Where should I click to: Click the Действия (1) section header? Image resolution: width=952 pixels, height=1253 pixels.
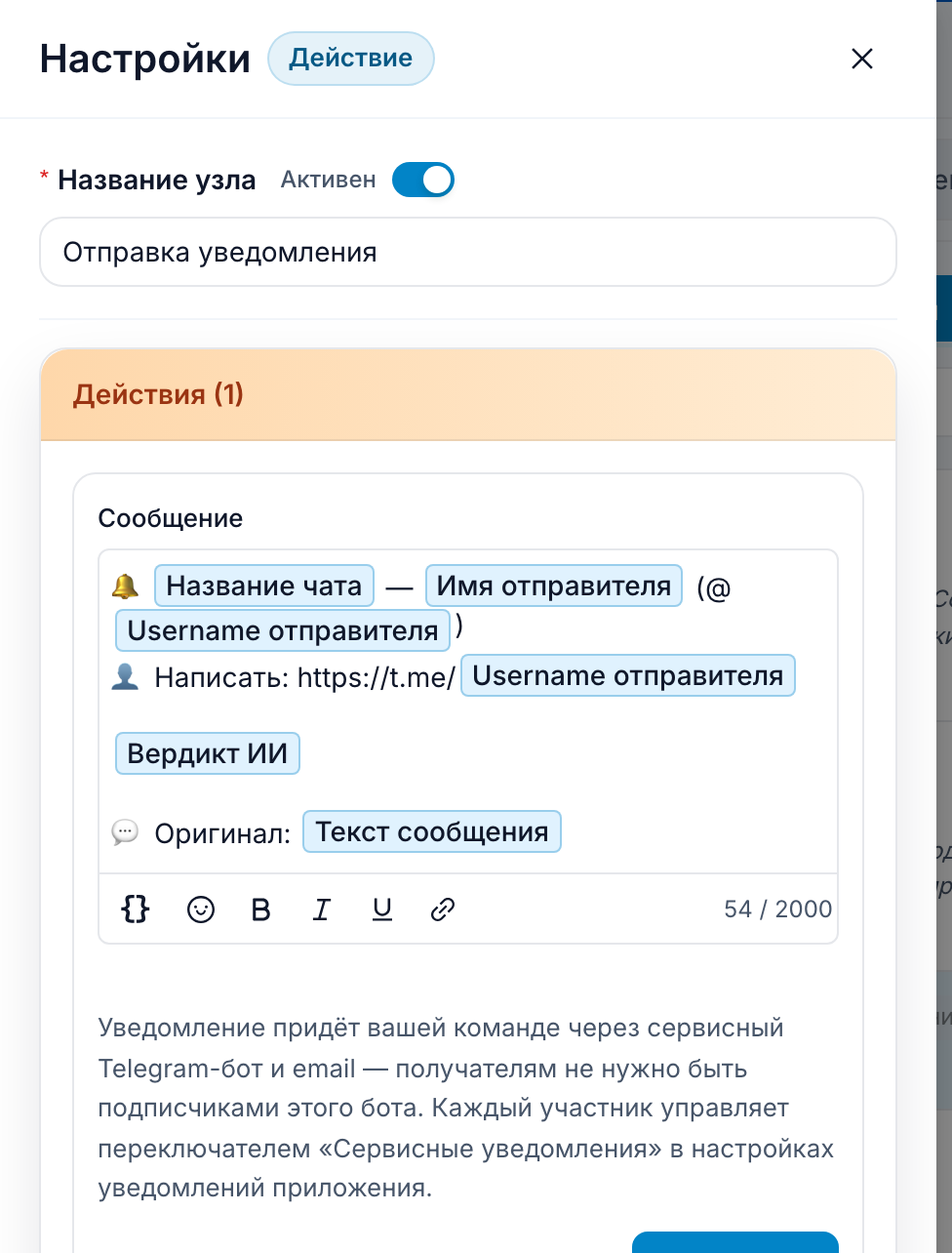468,394
